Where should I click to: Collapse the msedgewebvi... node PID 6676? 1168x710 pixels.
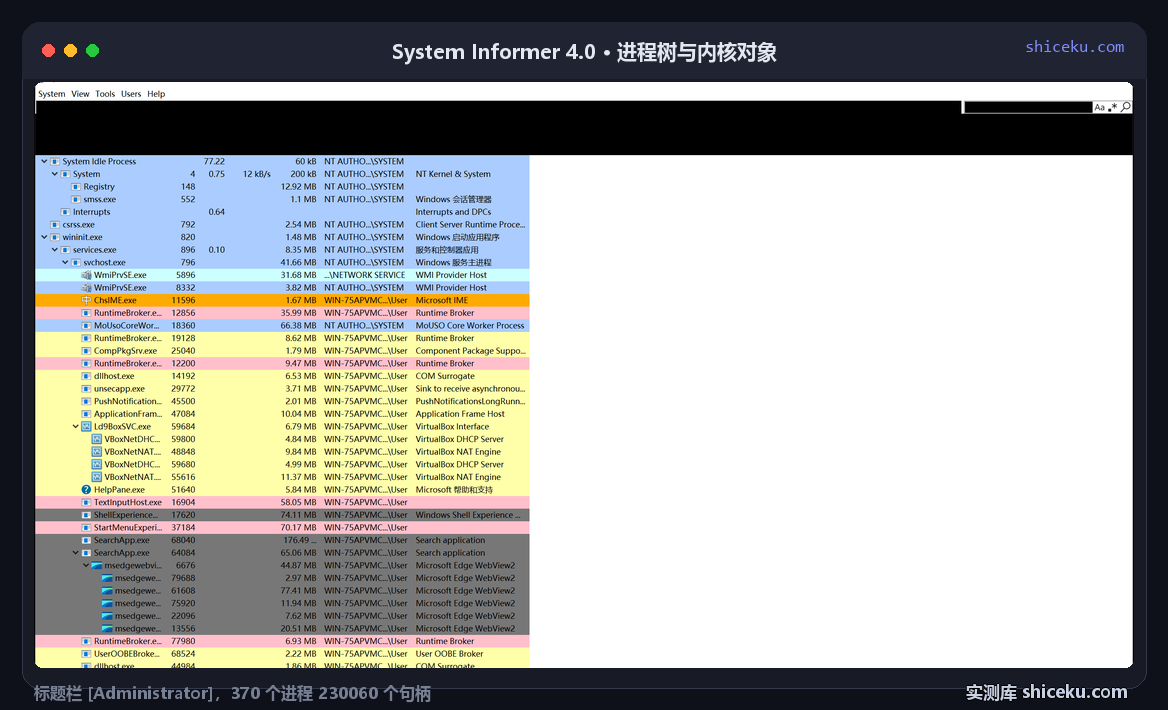(86, 565)
